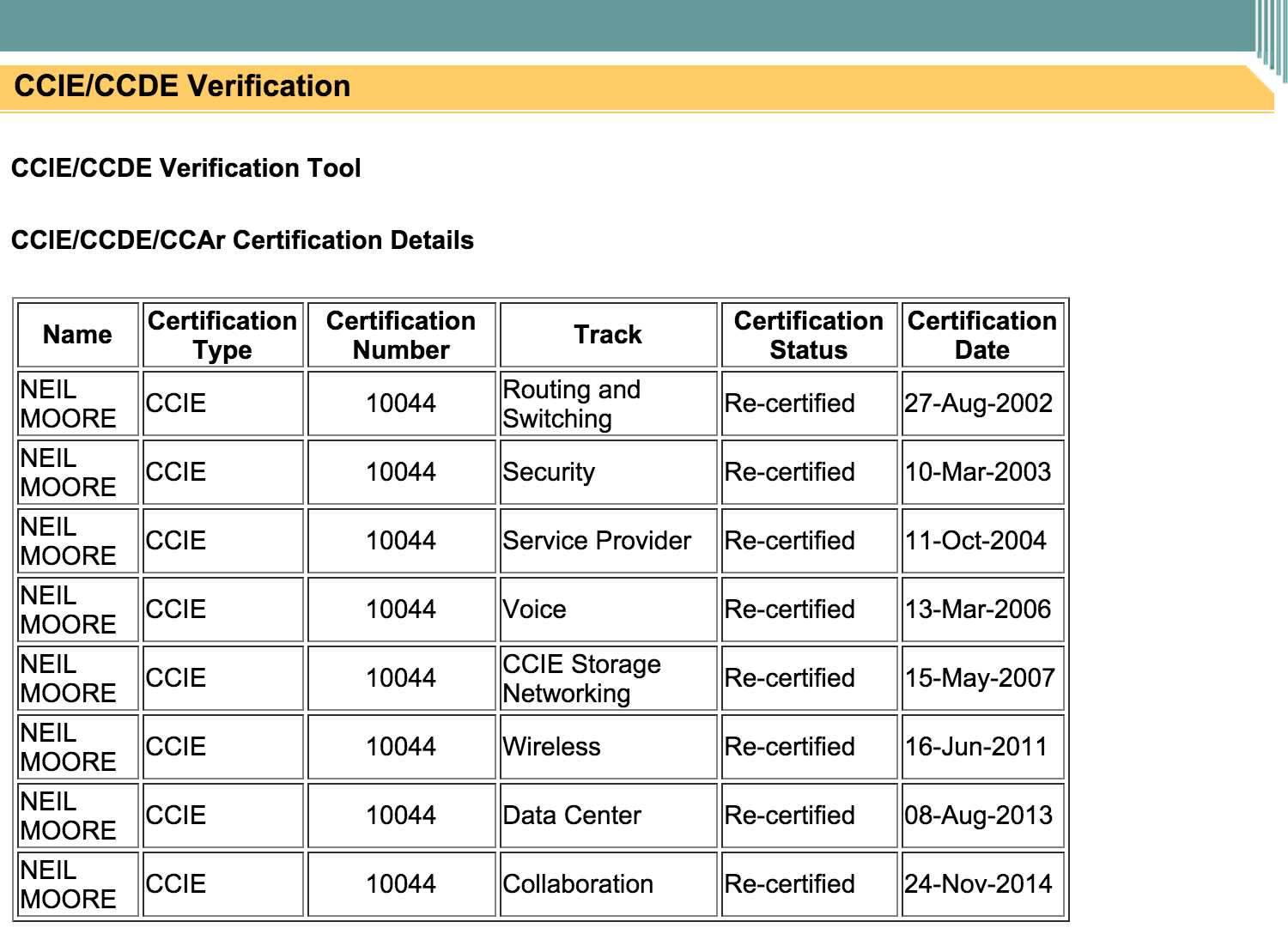This screenshot has width=1288, height=934.
Task: Click the CCIE/CCDE Verification page title
Action: [x=182, y=86]
